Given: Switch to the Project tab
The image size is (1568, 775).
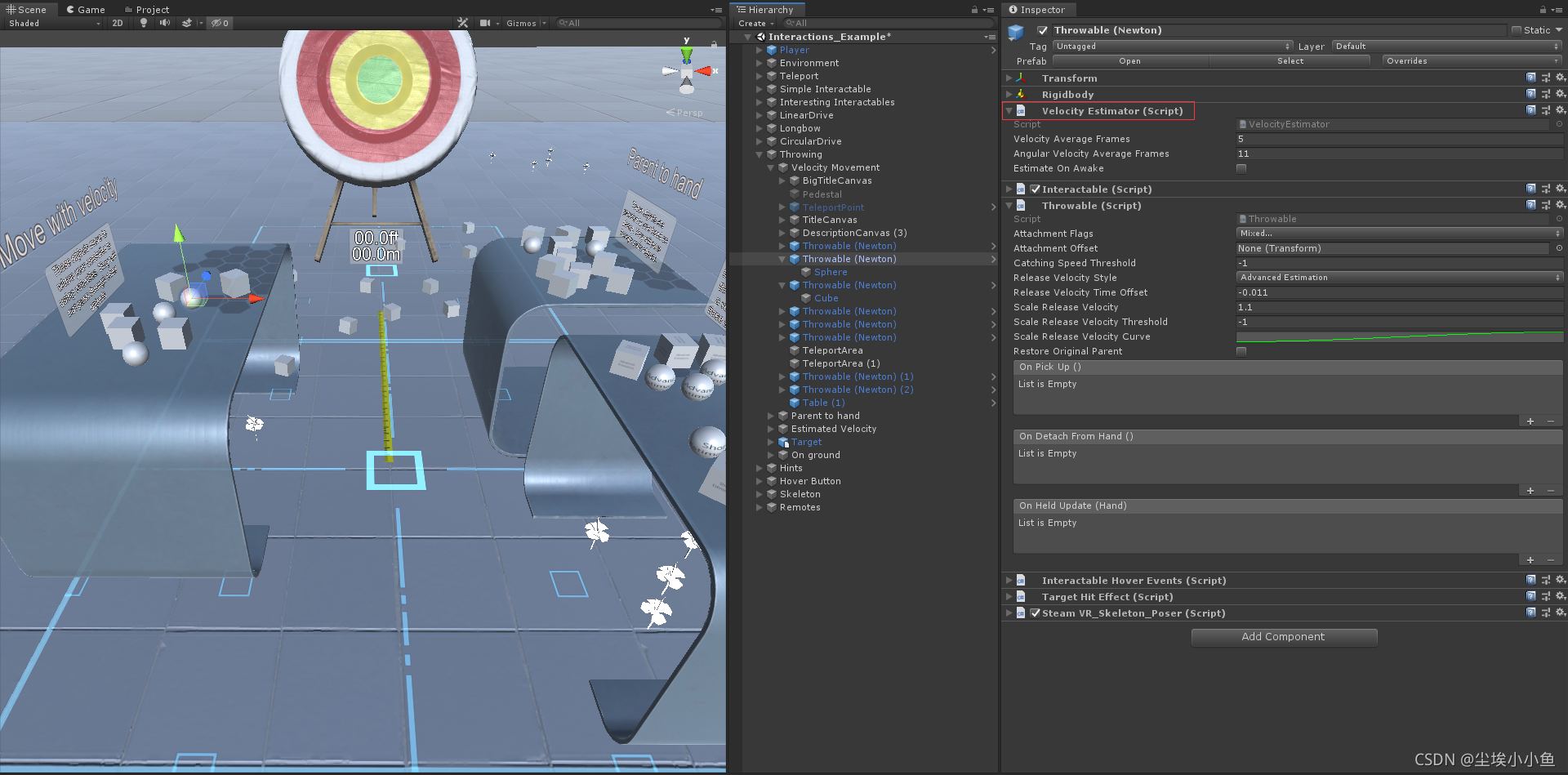Looking at the screenshot, I should coord(147,10).
